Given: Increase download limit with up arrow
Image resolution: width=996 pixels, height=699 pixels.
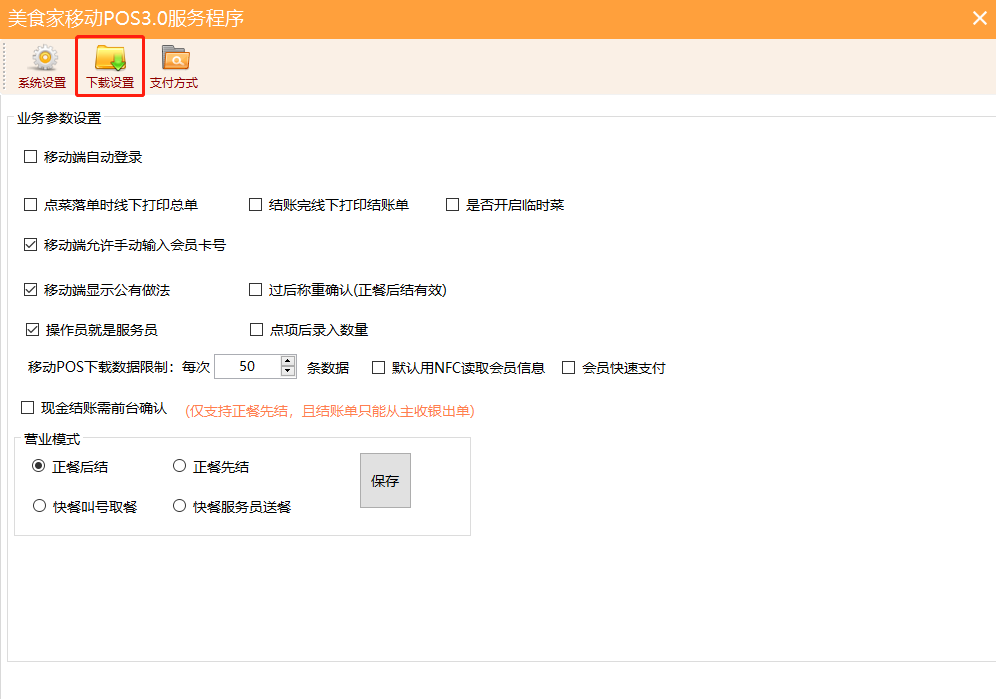Looking at the screenshot, I should coord(288,362).
